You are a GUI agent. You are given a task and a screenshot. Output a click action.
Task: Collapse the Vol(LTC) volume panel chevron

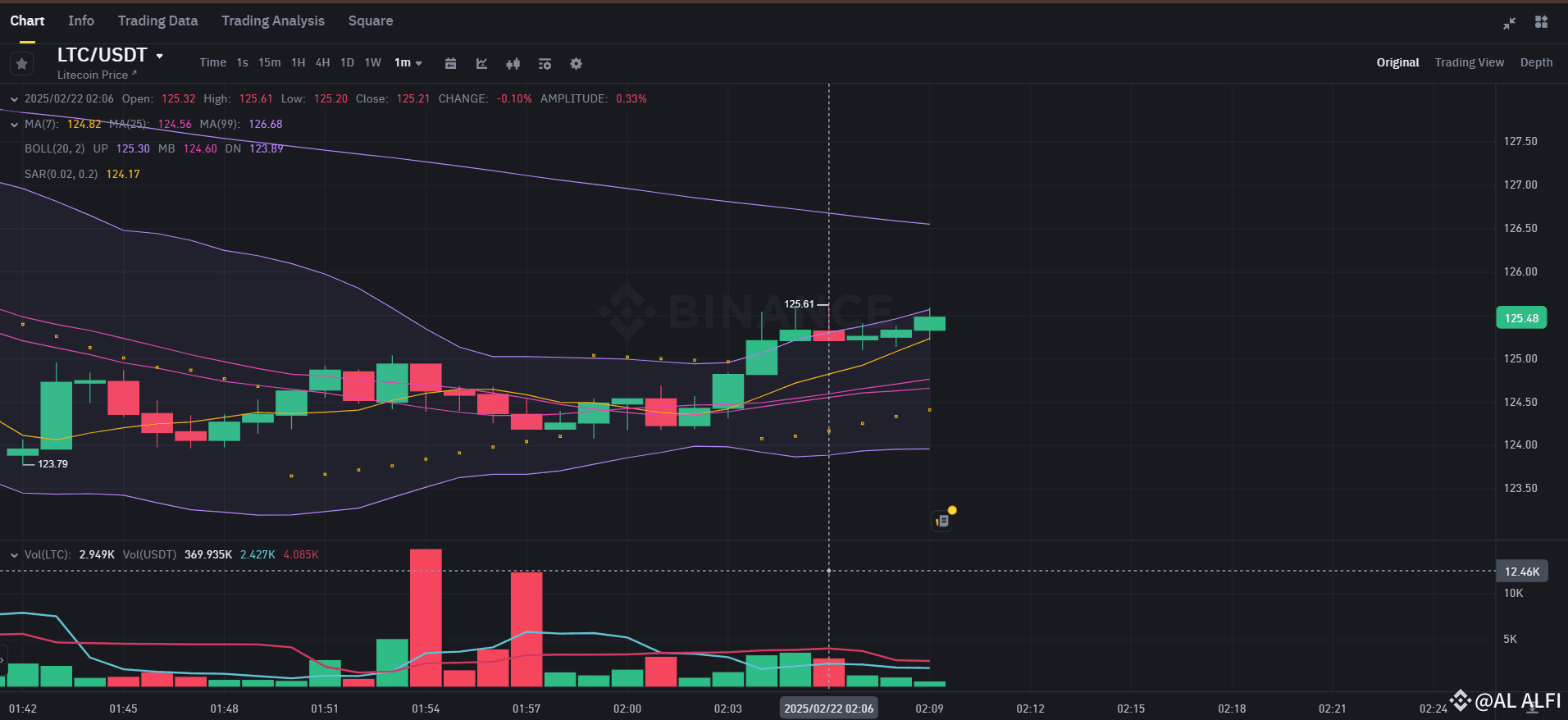coord(14,555)
